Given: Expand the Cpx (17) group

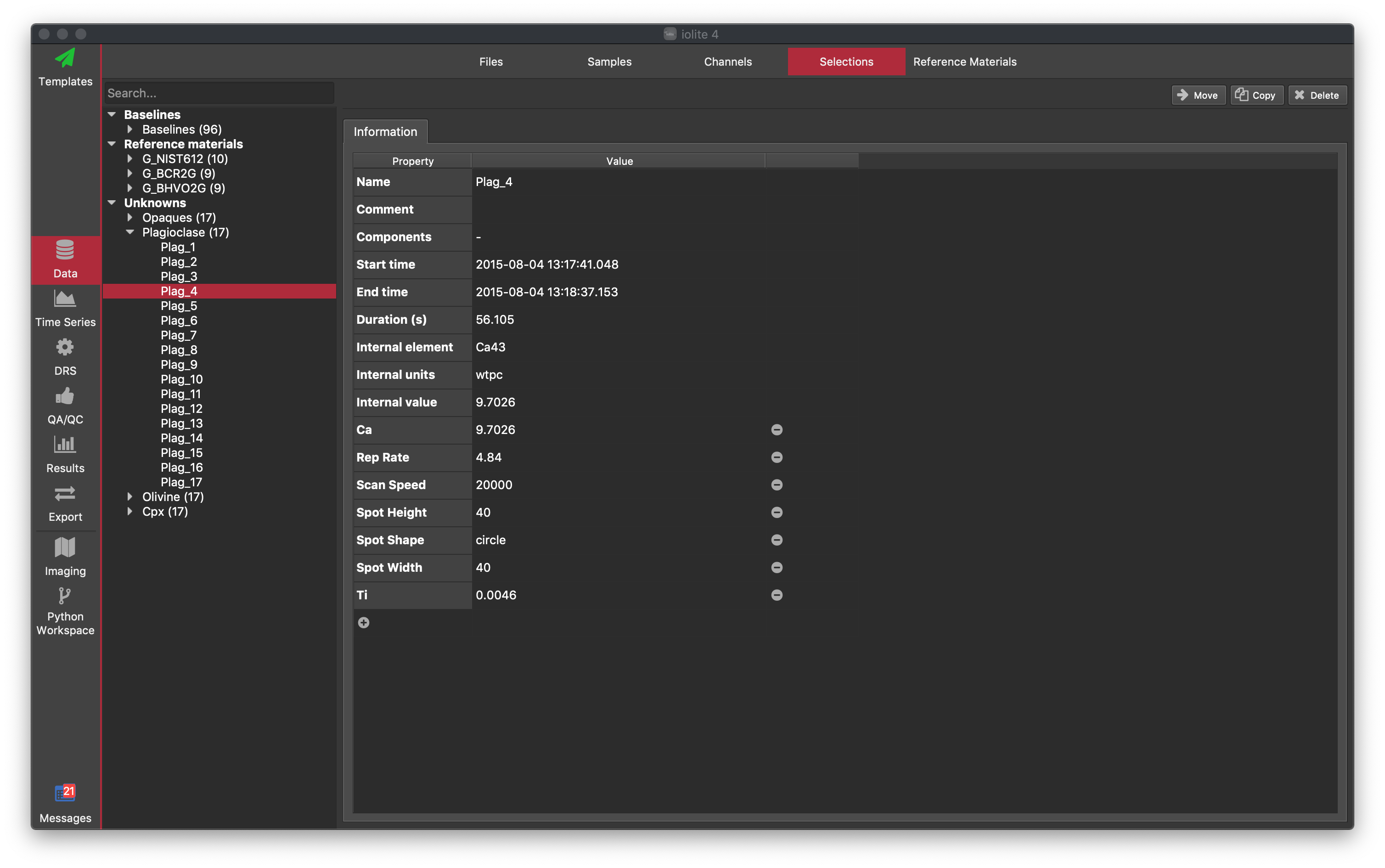Looking at the screenshot, I should [129, 512].
